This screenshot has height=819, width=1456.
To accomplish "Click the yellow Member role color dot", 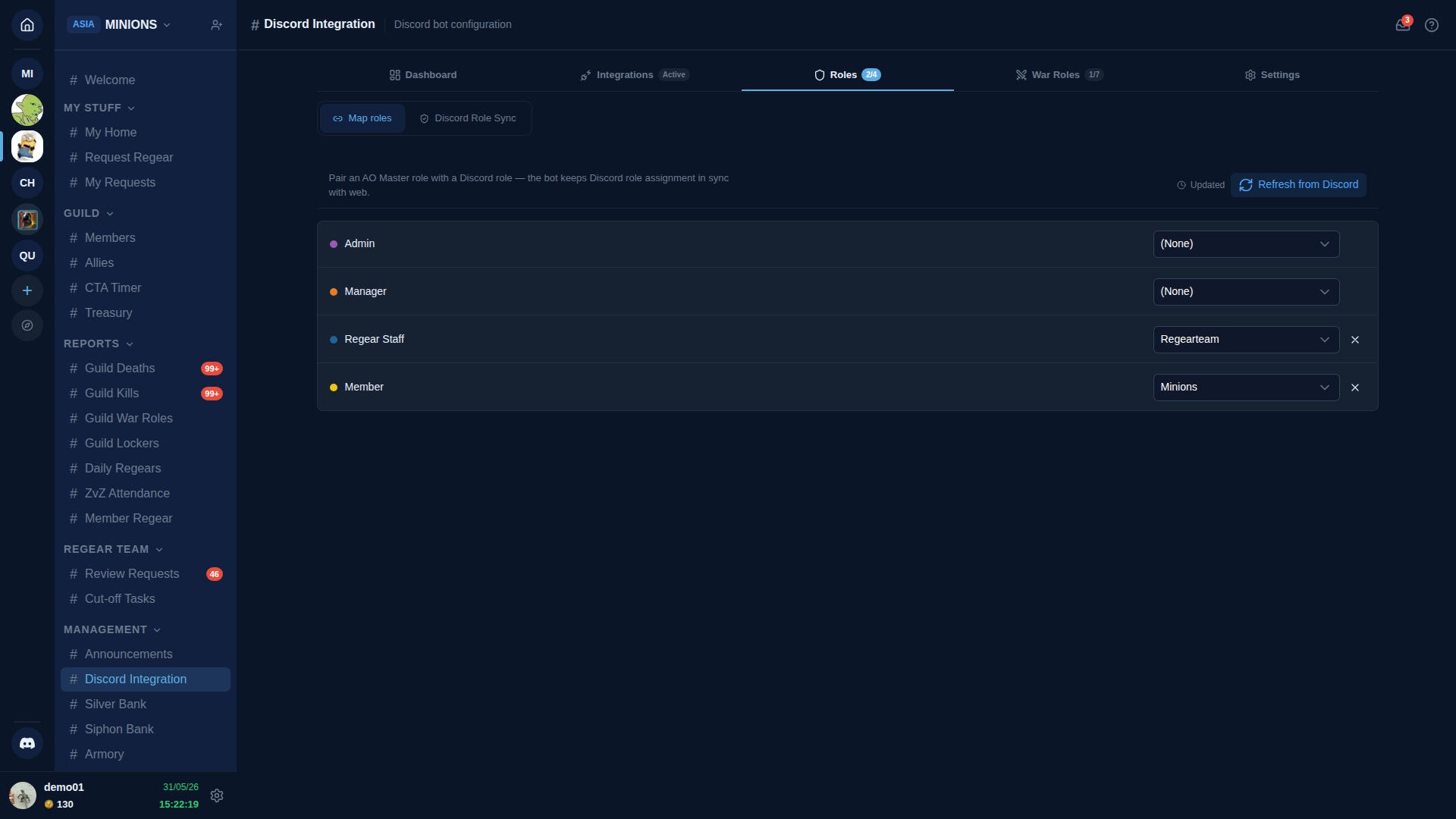I will point(334,388).
